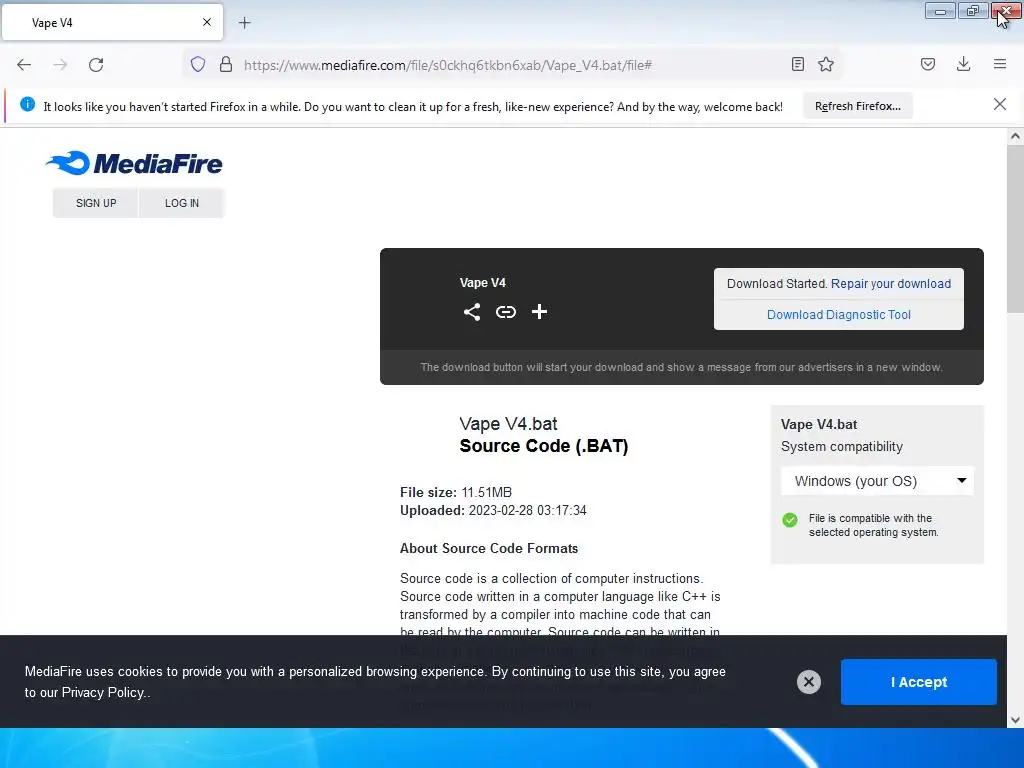The width and height of the screenshot is (1024, 768).
Task: Add file with the plus icon
Action: tap(539, 312)
